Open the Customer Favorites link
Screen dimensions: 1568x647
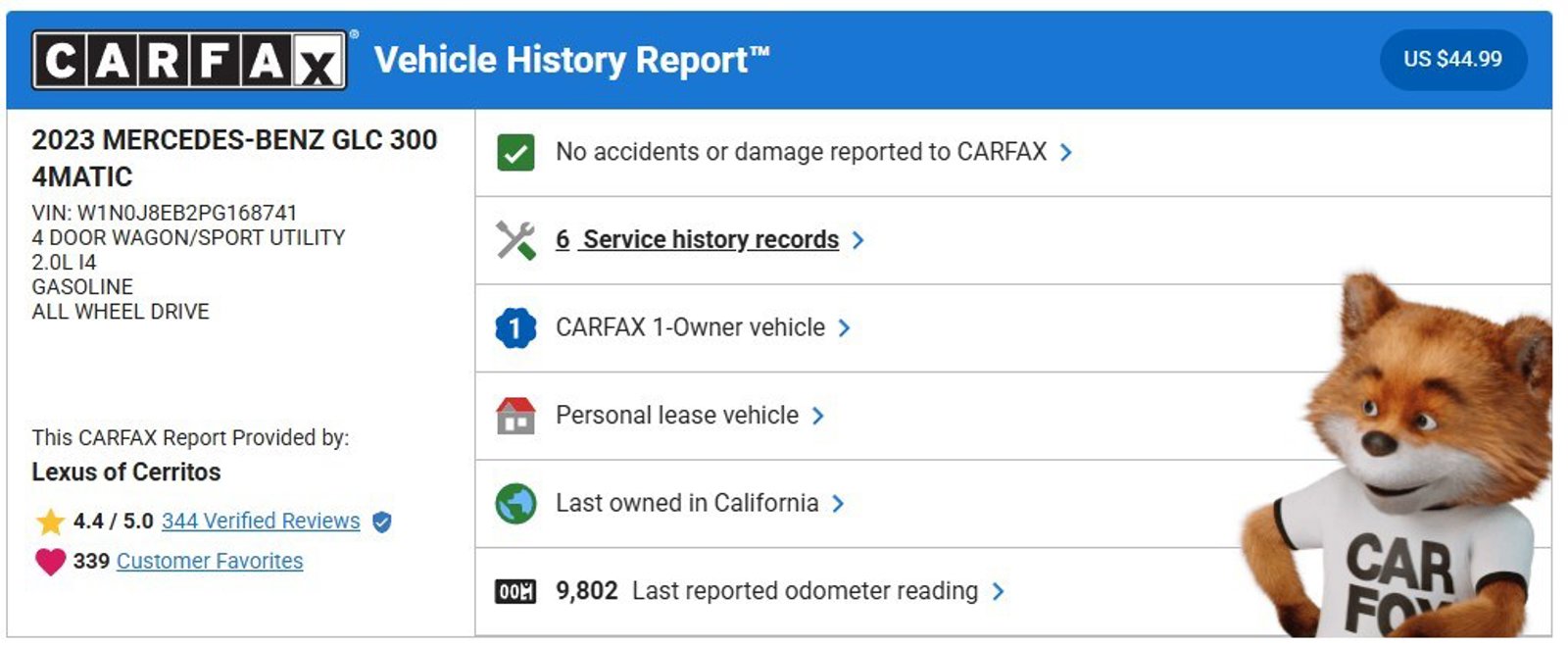210,562
